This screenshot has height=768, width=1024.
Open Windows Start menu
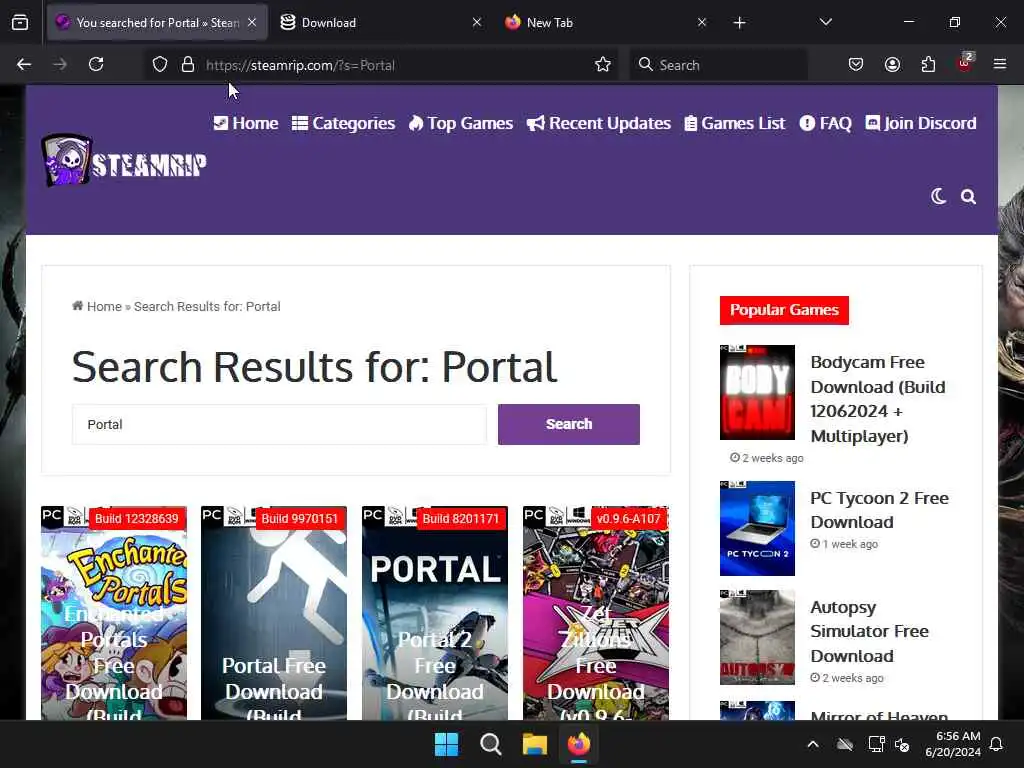coord(447,744)
